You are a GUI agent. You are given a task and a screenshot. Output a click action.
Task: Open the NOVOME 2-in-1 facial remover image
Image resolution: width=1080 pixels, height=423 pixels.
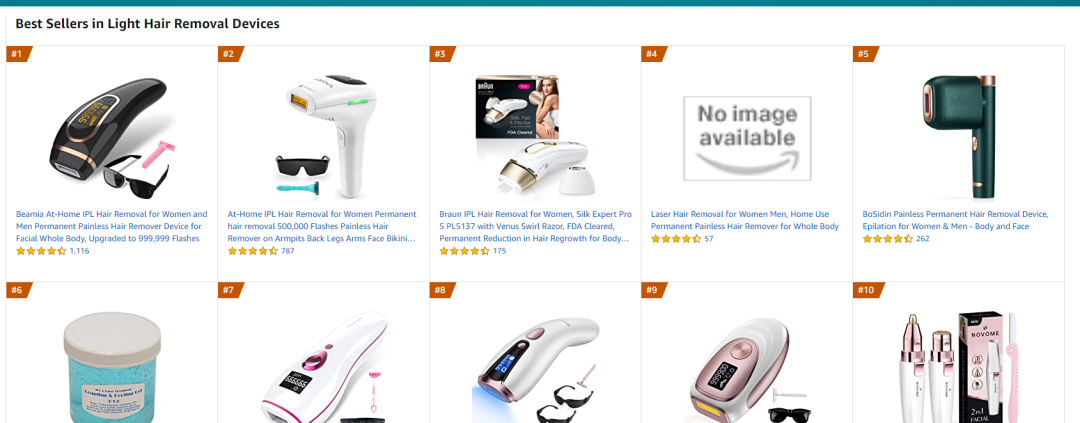coord(959,367)
